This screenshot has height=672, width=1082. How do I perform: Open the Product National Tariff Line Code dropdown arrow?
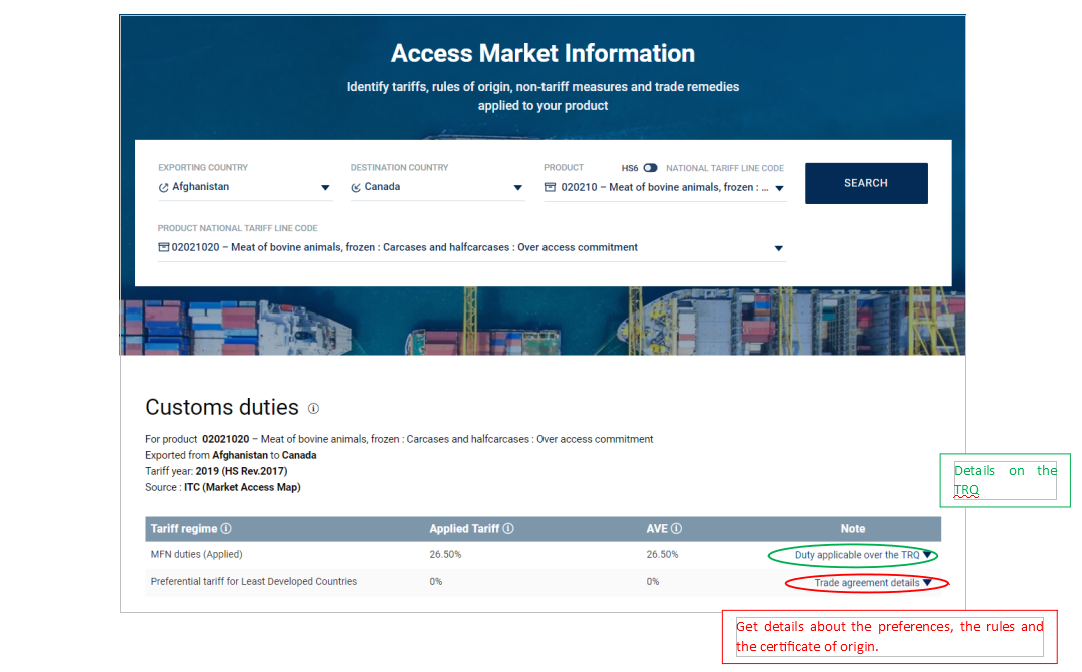pos(778,248)
